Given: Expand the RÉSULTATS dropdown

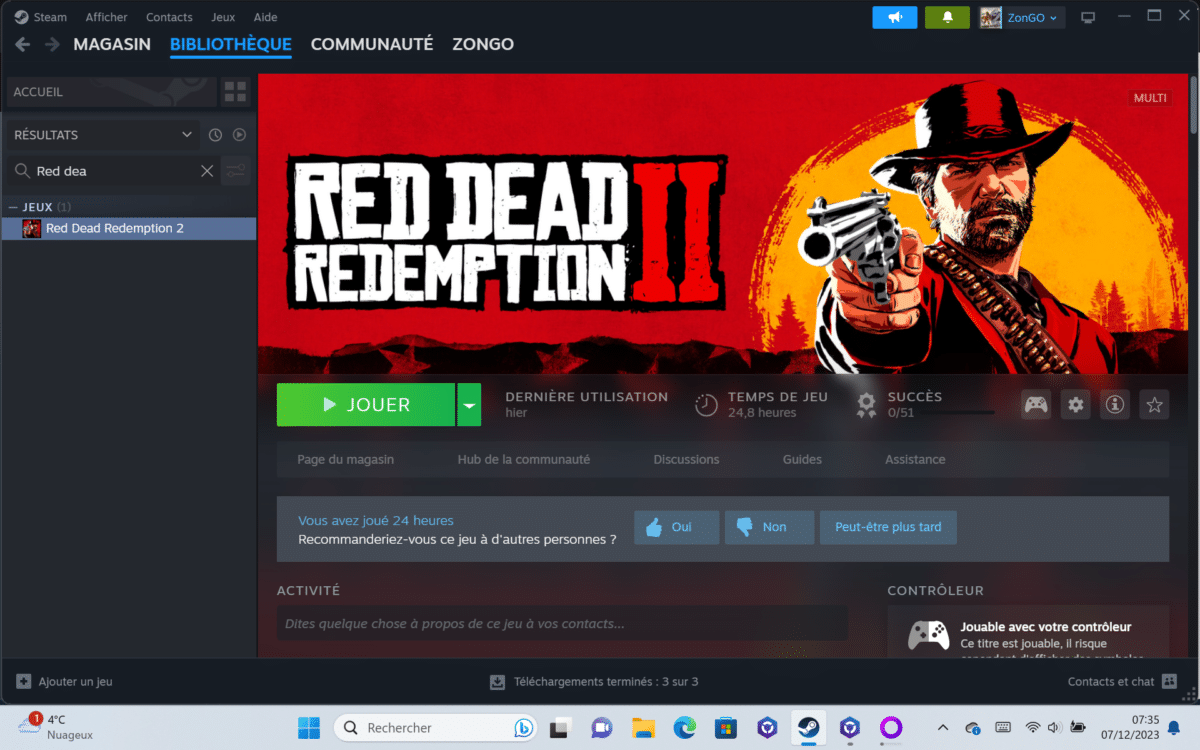Looking at the screenshot, I should (x=103, y=135).
